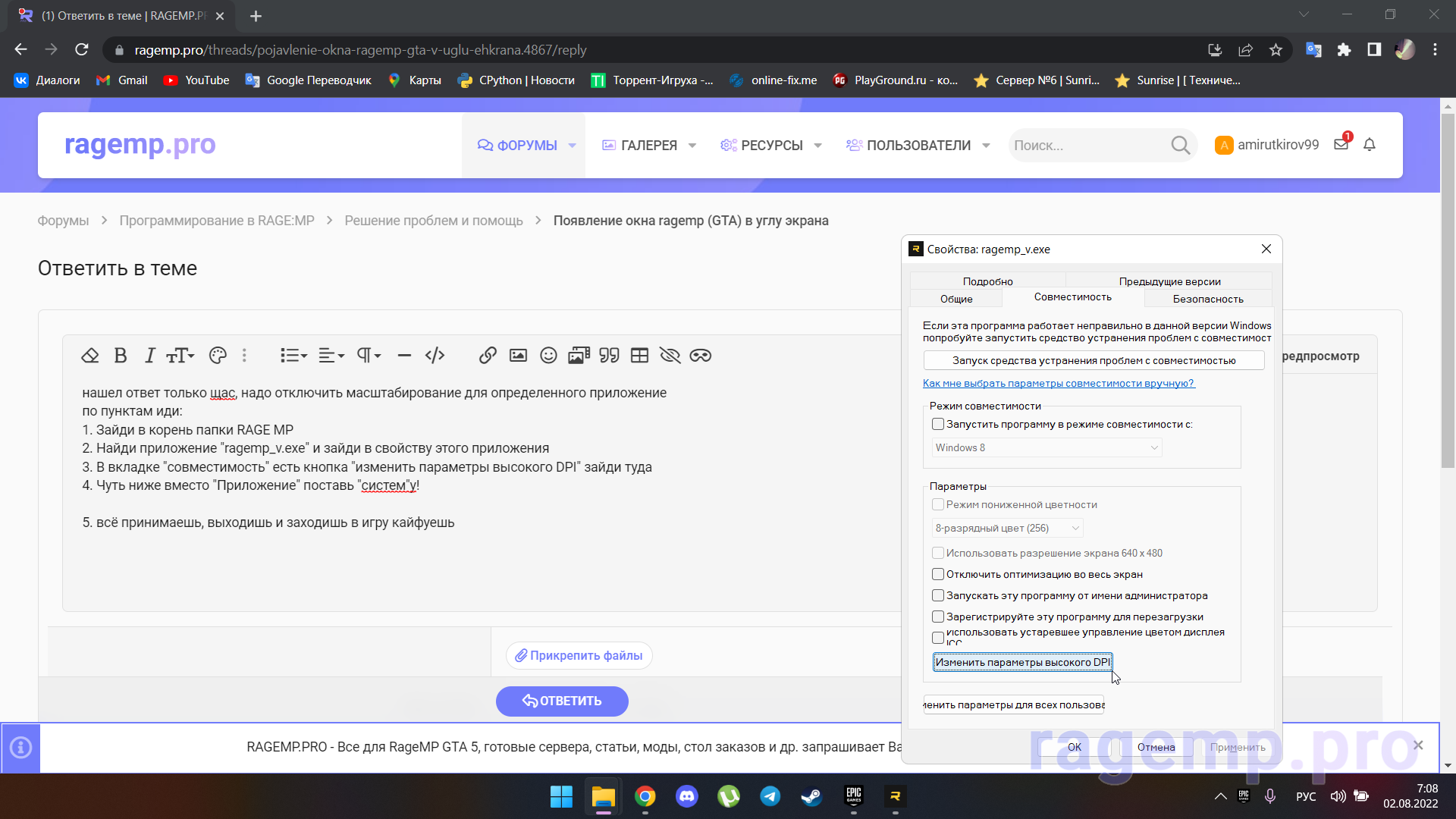This screenshot has height=819, width=1456.
Task: Check disable fullscreen optimization option
Action: point(938,575)
